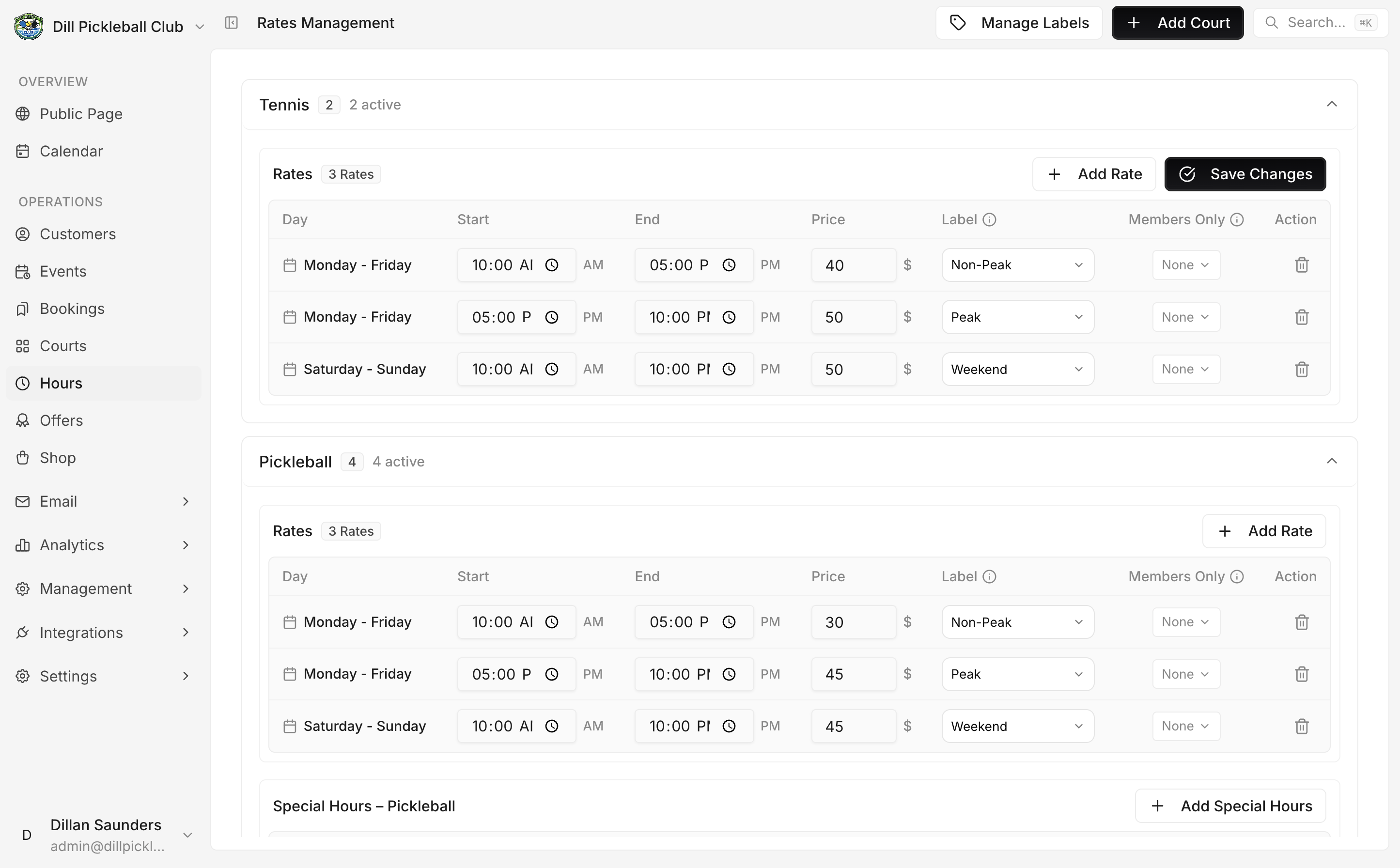Click the Manage Labels button
1400x868 pixels.
point(1019,23)
